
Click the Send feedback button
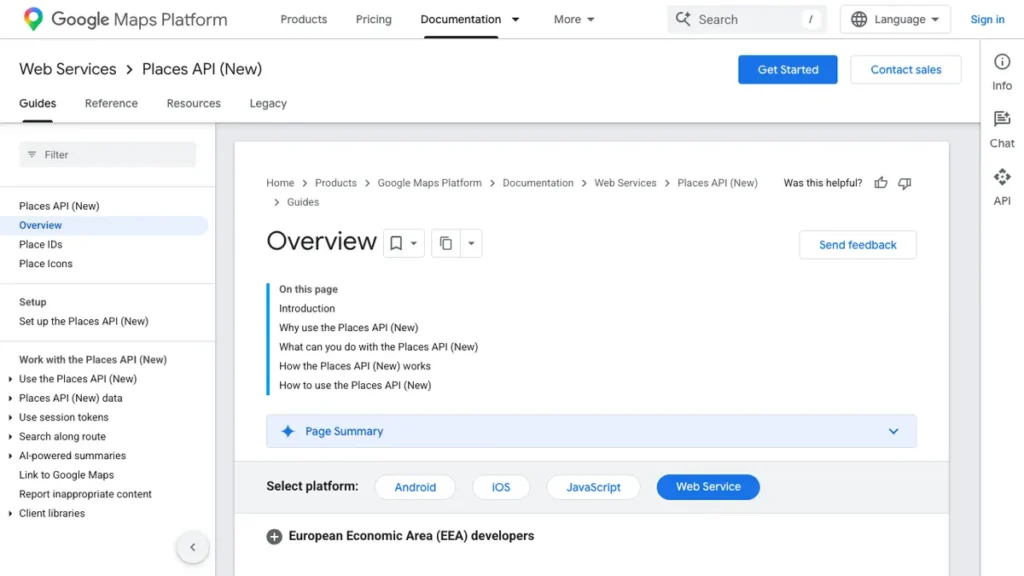click(857, 245)
